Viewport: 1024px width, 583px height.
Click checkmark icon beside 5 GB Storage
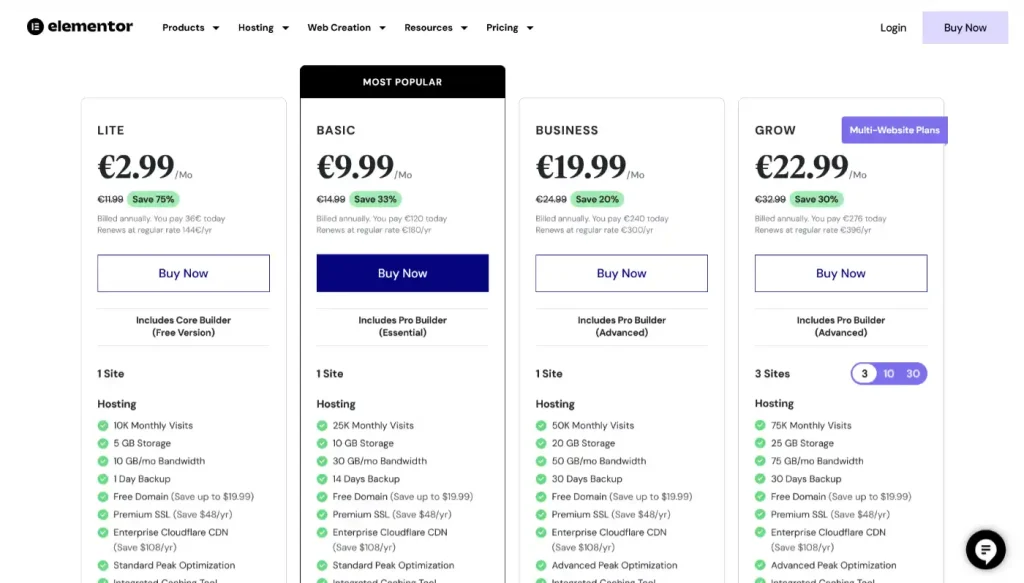pyautogui.click(x=103, y=443)
